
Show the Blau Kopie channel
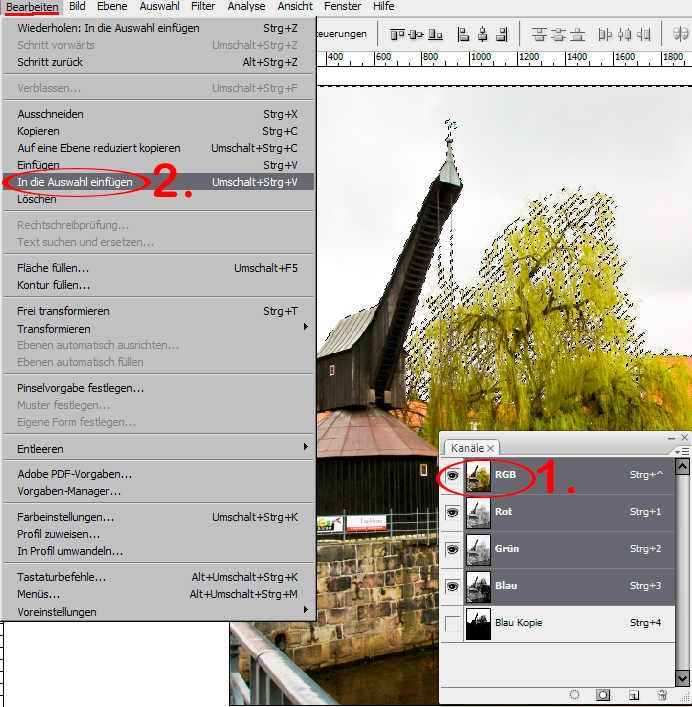point(452,623)
